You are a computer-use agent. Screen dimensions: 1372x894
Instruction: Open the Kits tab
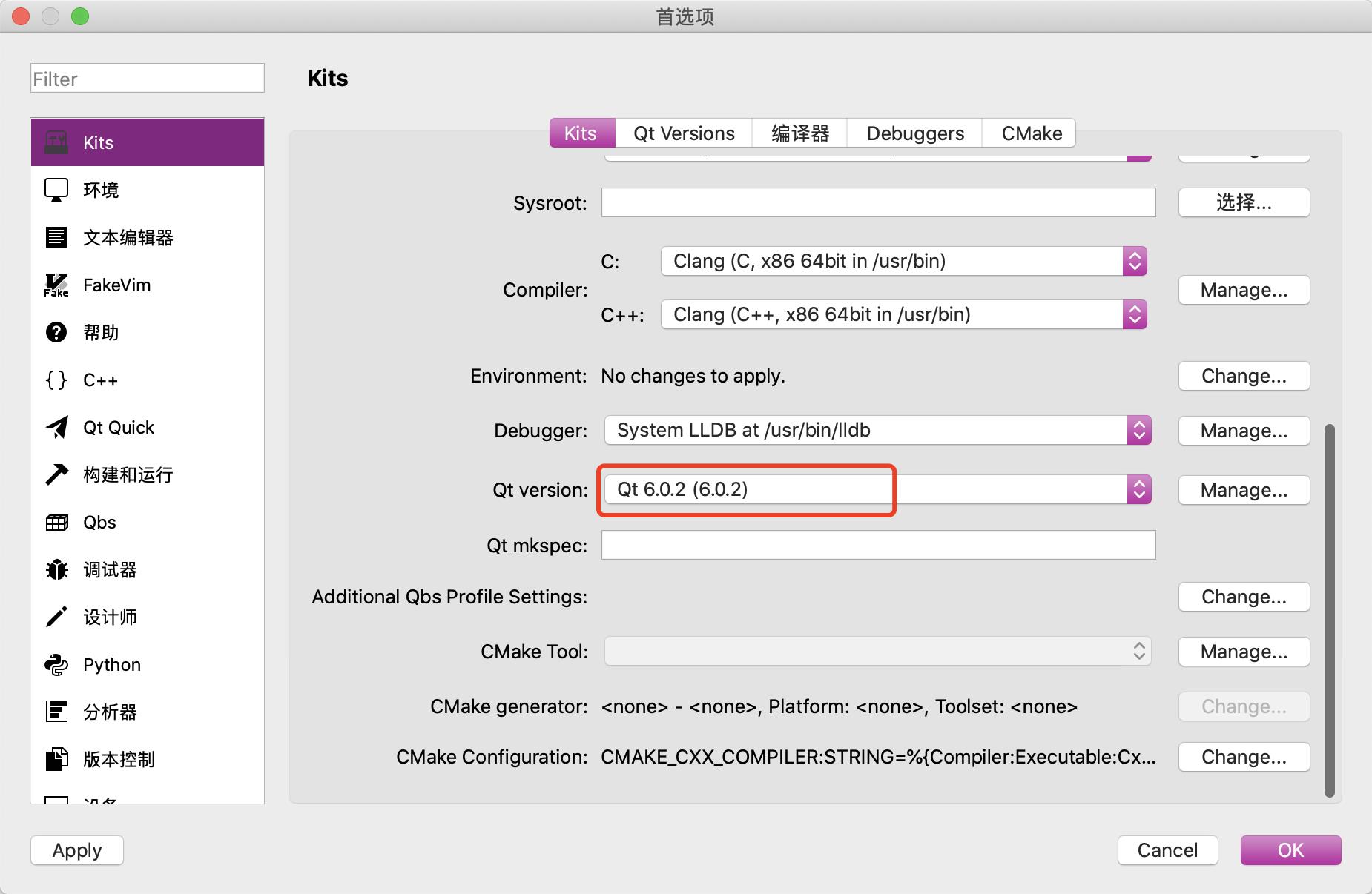pyautogui.click(x=582, y=133)
